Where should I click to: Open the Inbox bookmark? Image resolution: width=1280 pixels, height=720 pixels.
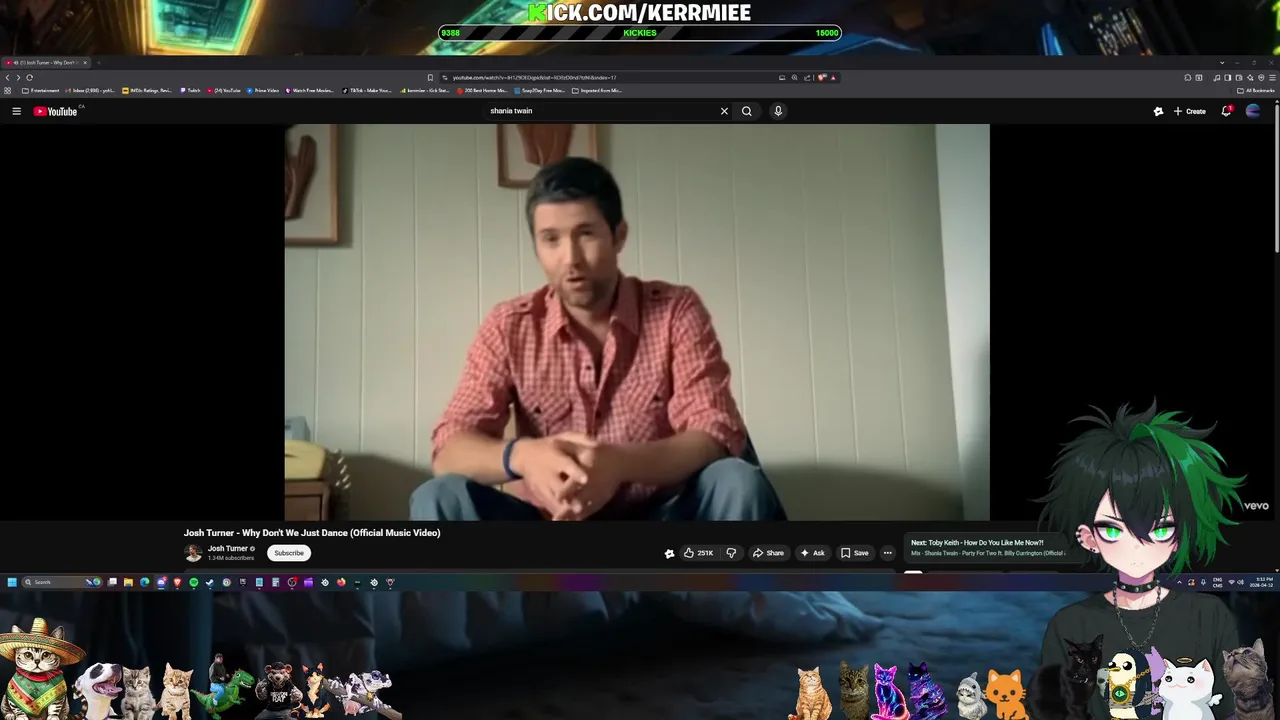pyautogui.click(x=92, y=90)
